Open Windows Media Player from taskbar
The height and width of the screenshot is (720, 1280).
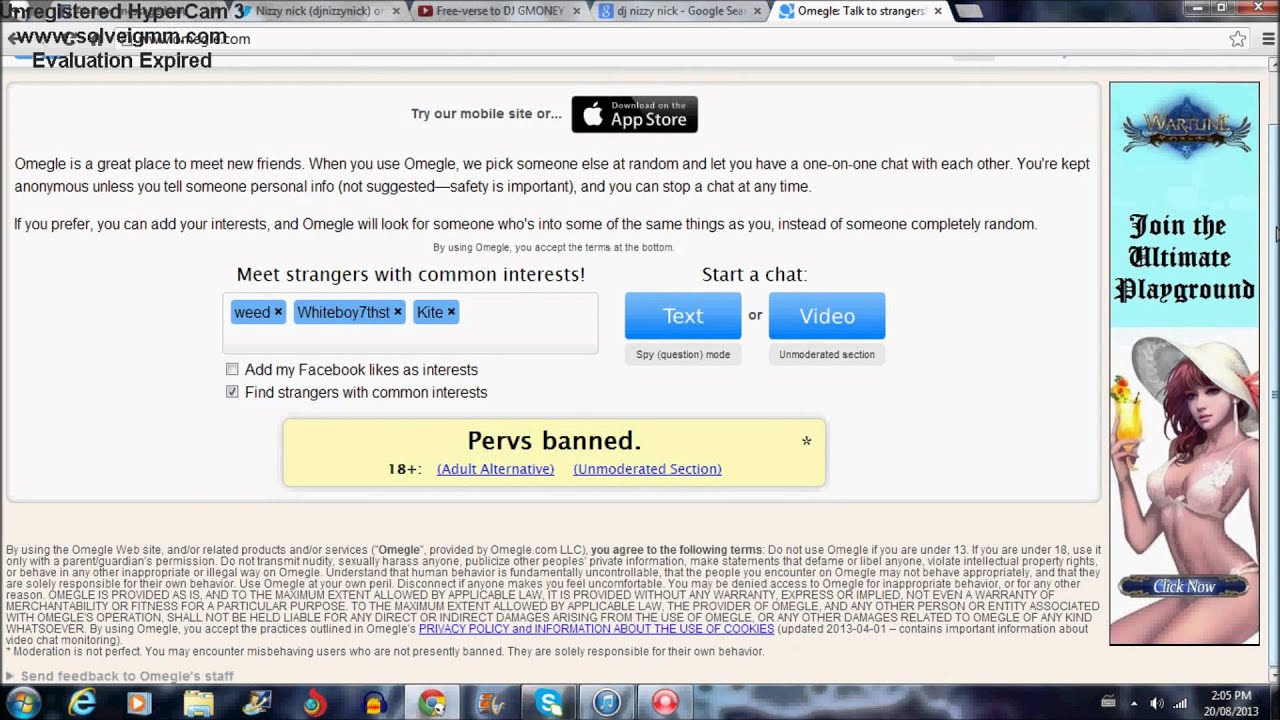[x=139, y=703]
